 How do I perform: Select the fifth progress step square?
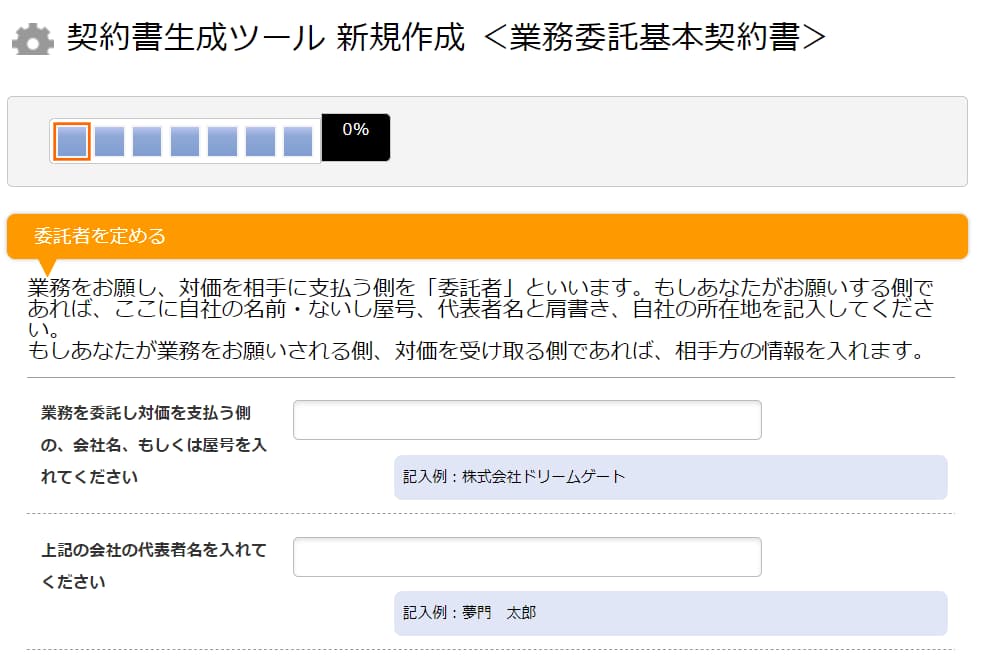pos(223,141)
